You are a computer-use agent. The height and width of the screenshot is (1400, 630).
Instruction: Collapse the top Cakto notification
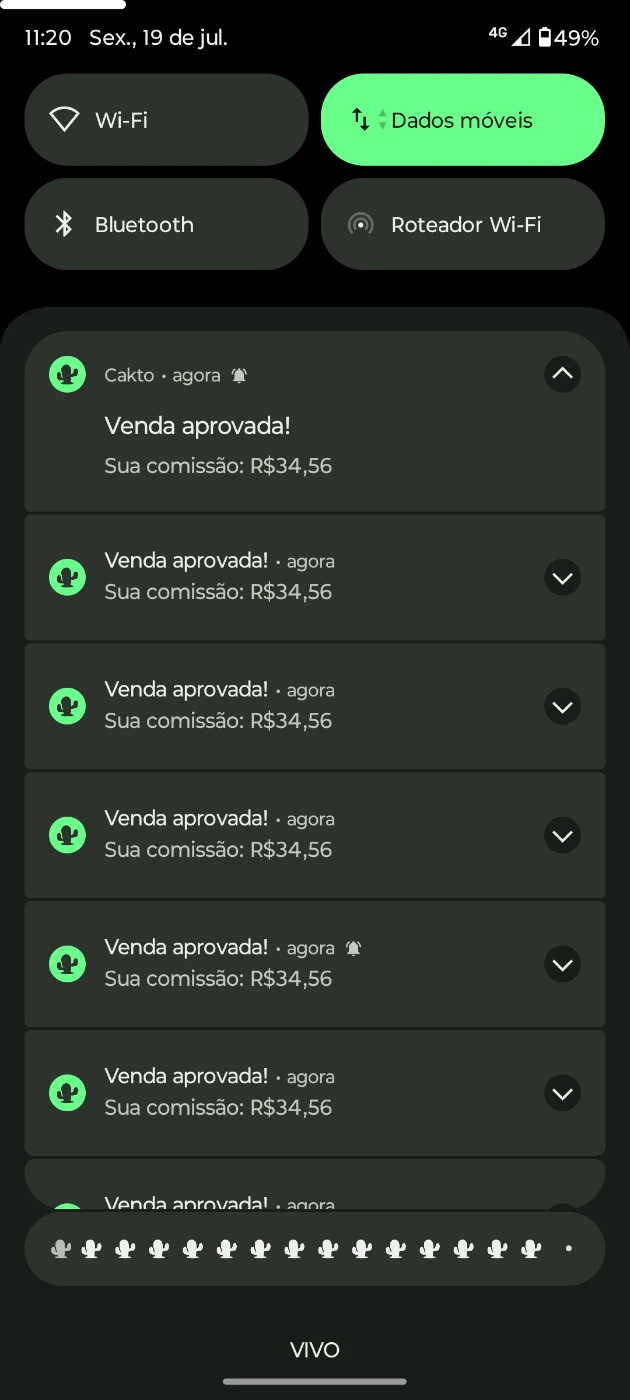(x=562, y=374)
